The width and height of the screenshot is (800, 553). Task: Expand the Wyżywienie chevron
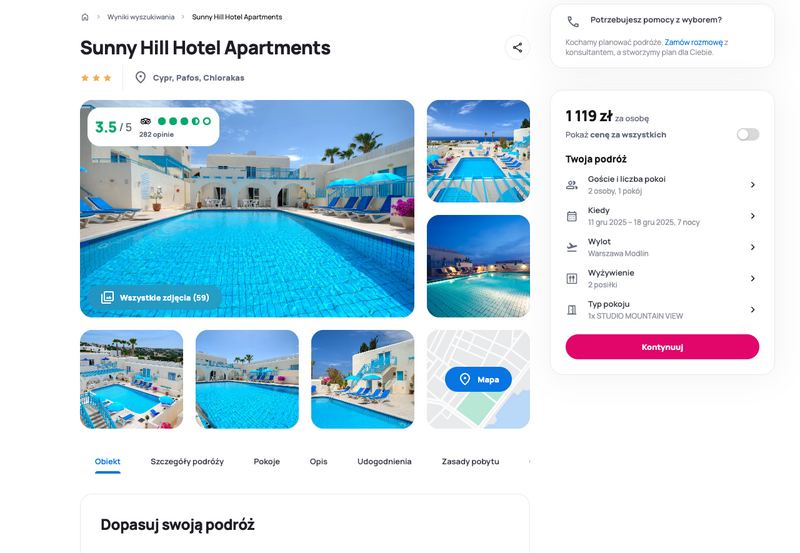coord(753,279)
